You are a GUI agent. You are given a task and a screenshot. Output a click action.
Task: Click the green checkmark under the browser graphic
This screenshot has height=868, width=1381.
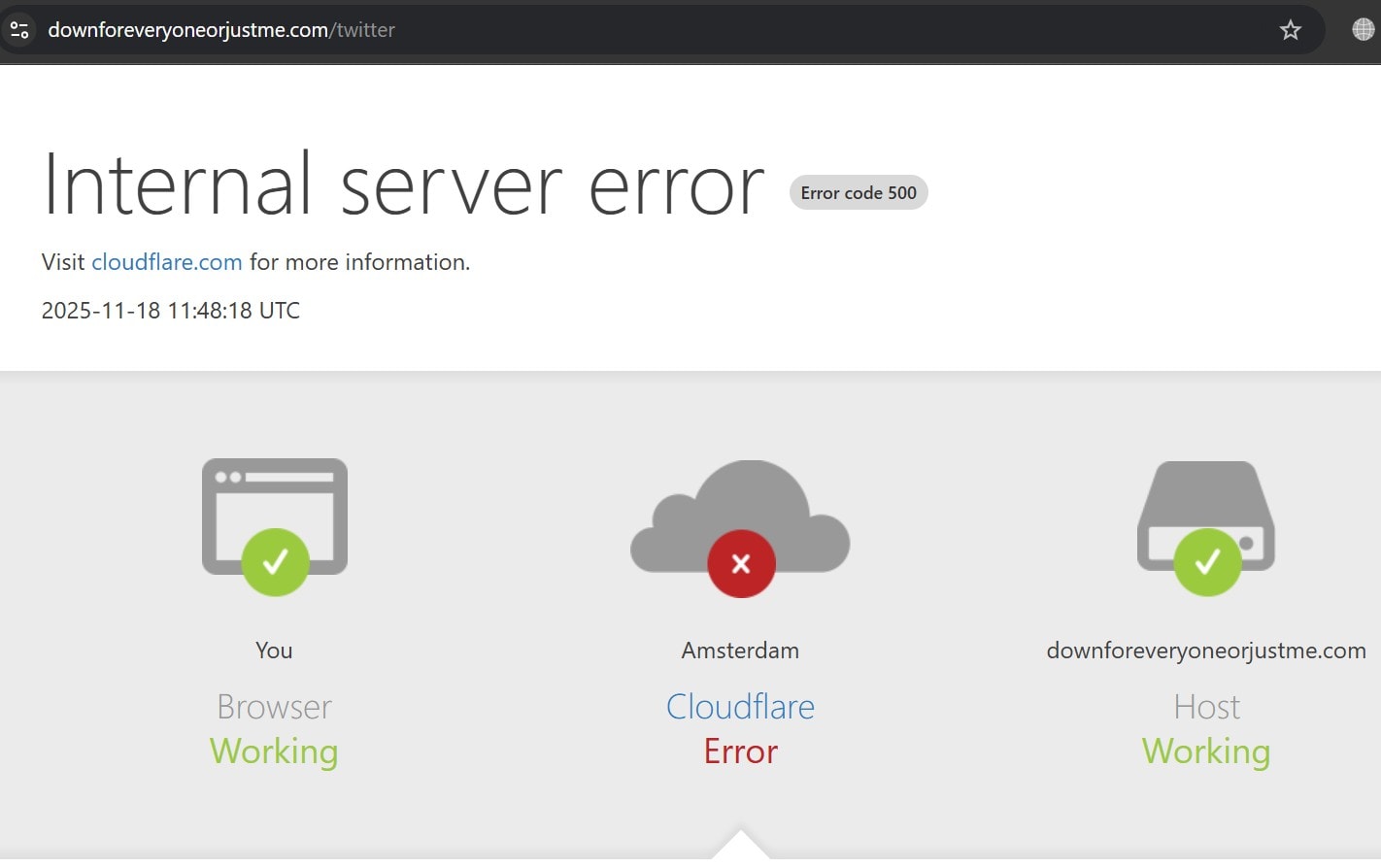(275, 562)
